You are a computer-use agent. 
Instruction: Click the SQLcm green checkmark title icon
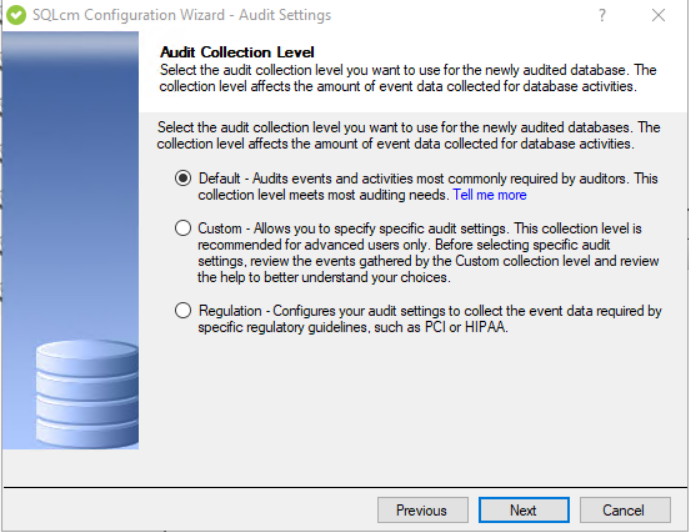pyautogui.click(x=16, y=15)
